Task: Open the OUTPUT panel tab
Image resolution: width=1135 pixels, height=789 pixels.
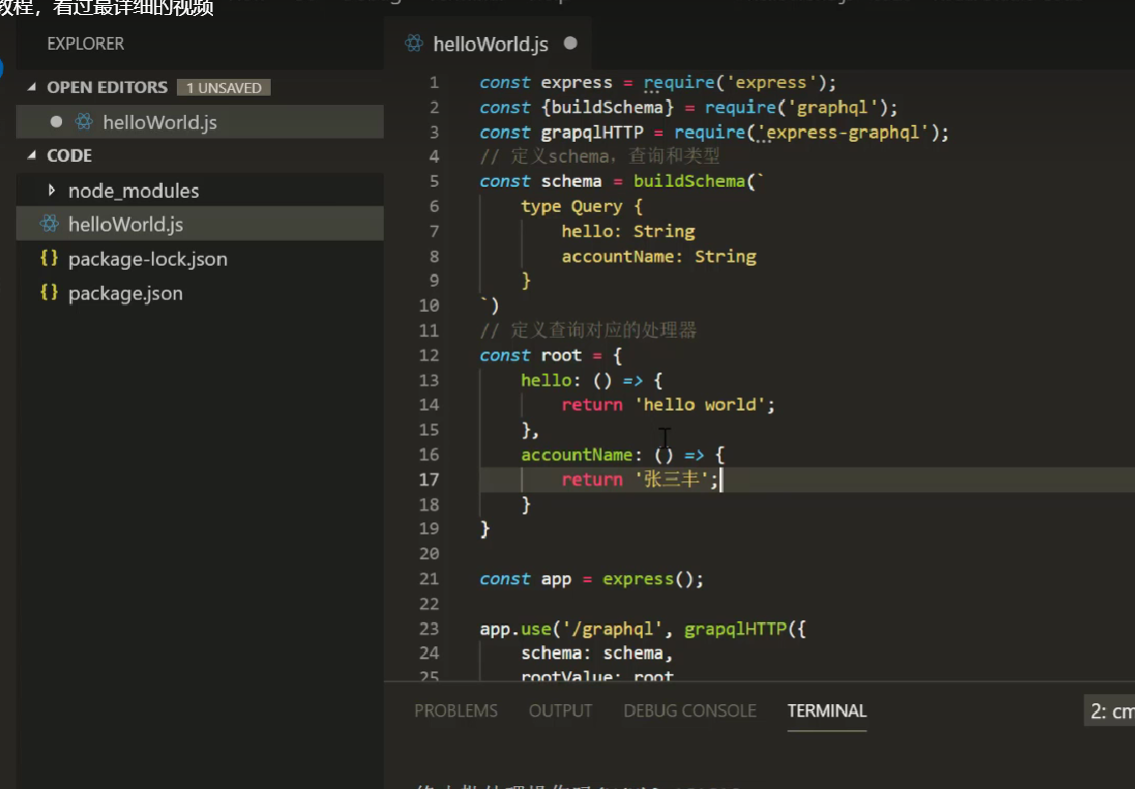Action: pyautogui.click(x=560, y=711)
